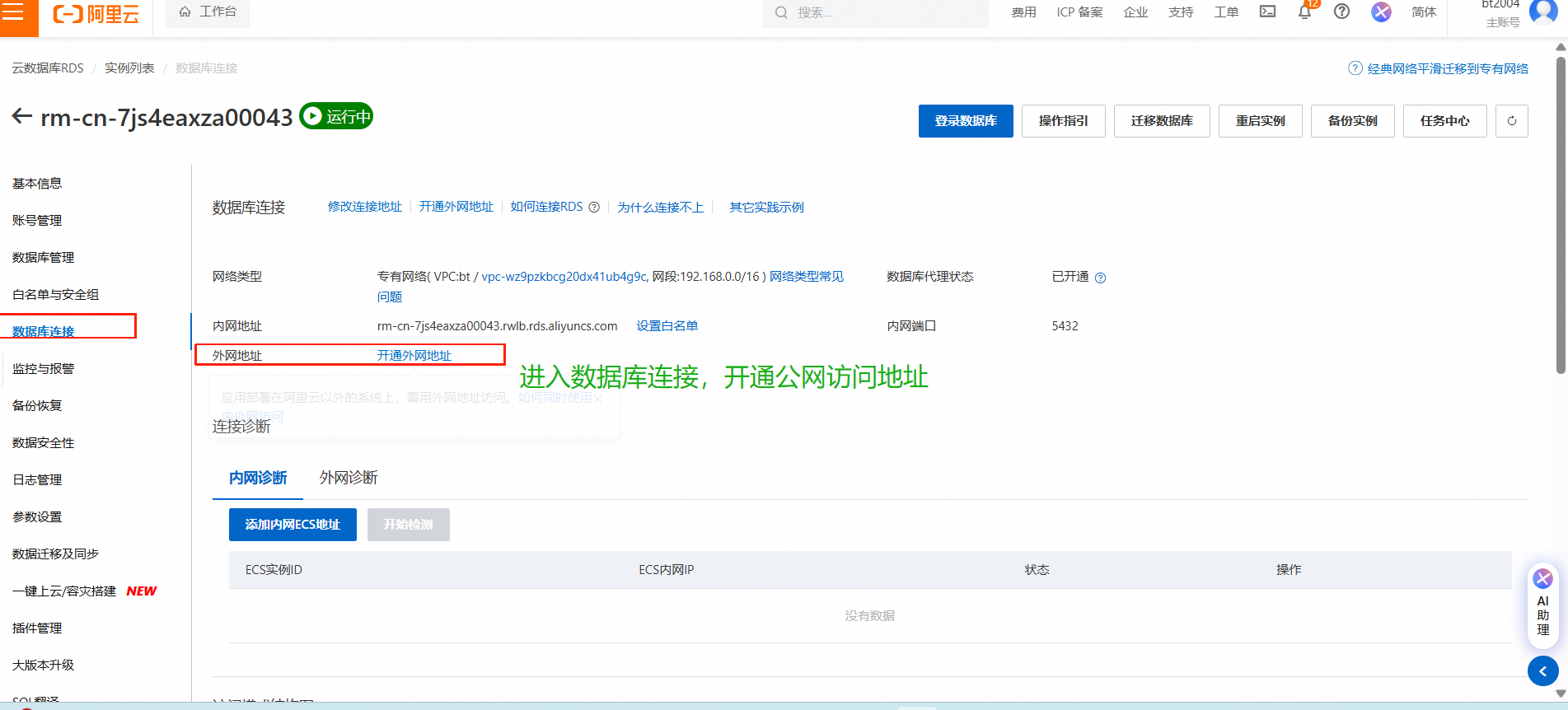Image resolution: width=1568 pixels, height=710 pixels.
Task: Close the external address tooltip popup
Action: click(598, 399)
